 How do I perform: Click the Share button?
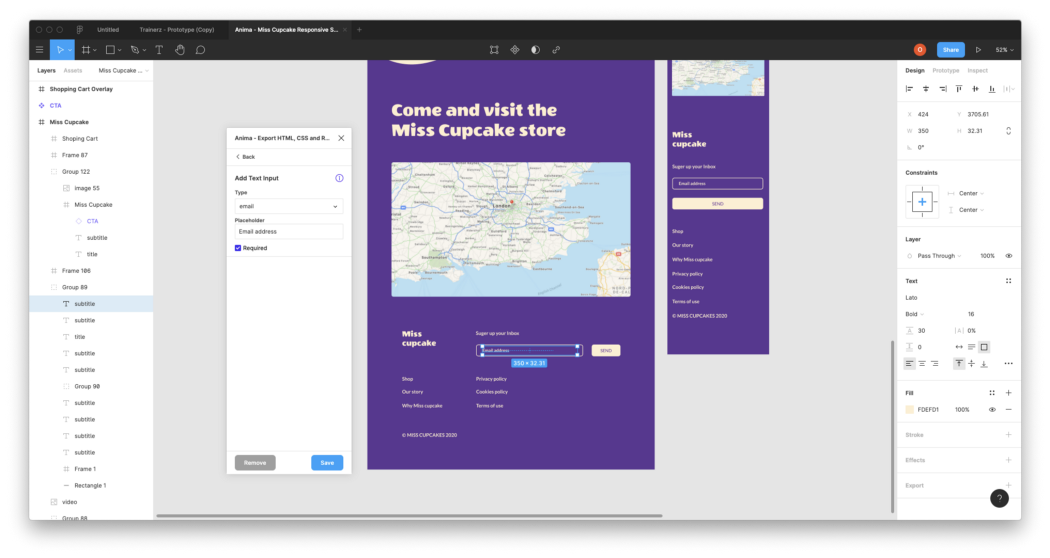pos(951,50)
